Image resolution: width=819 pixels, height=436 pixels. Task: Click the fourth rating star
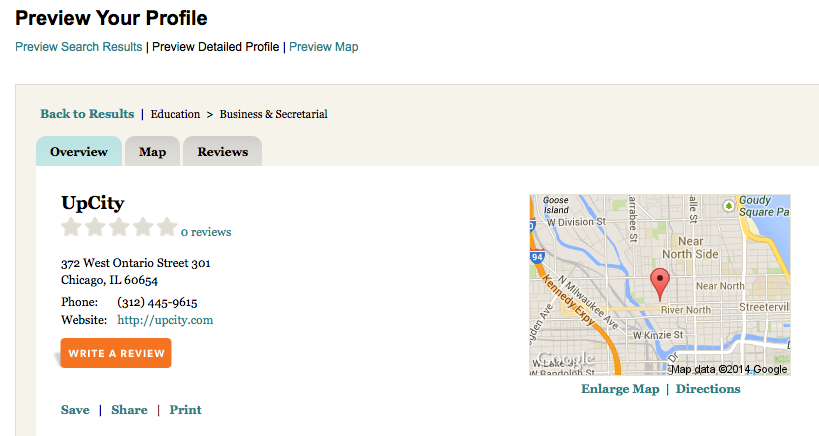coord(143,228)
